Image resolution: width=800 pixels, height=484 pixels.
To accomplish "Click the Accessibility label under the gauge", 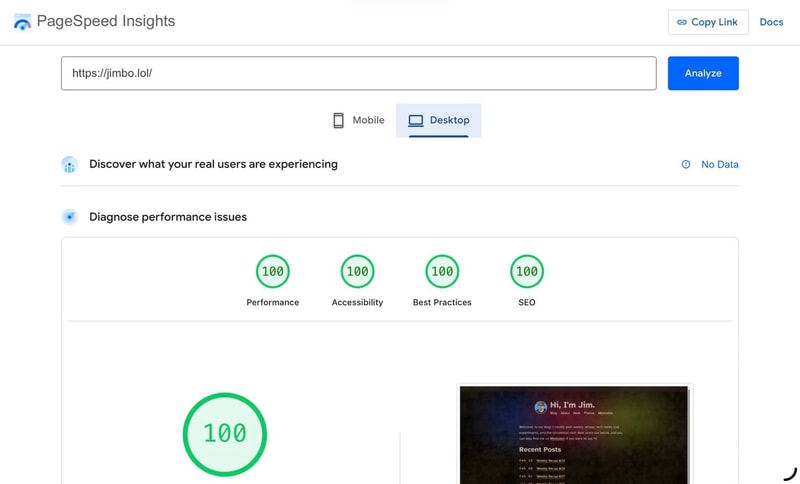I will [357, 302].
